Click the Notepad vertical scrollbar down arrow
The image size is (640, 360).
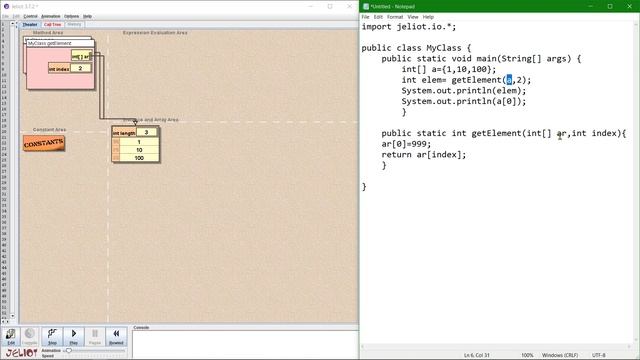tap(636, 340)
